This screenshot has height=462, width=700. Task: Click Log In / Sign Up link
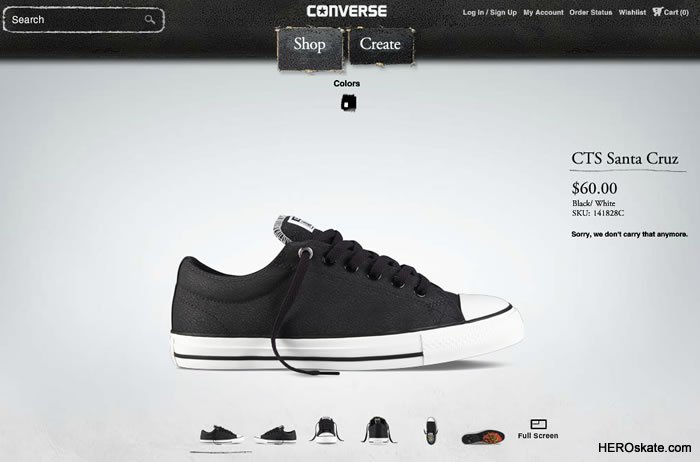pyautogui.click(x=490, y=12)
